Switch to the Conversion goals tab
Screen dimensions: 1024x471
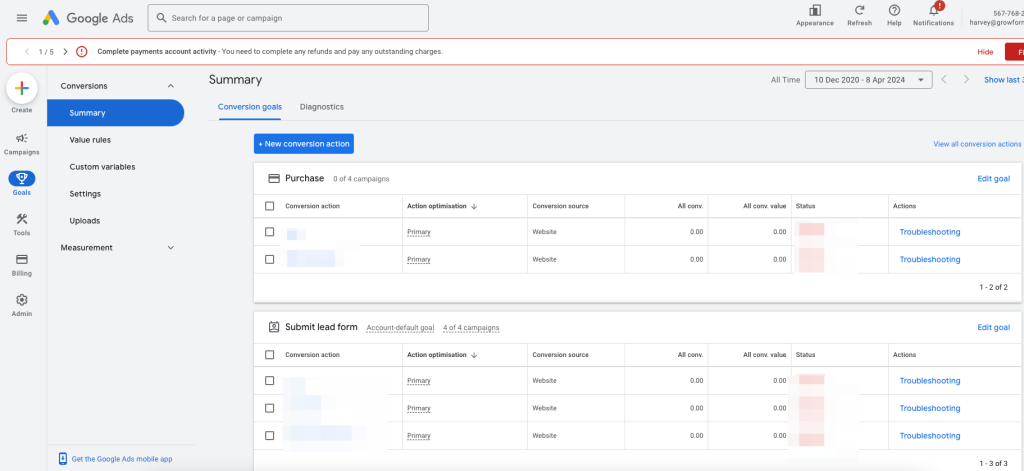pos(249,107)
